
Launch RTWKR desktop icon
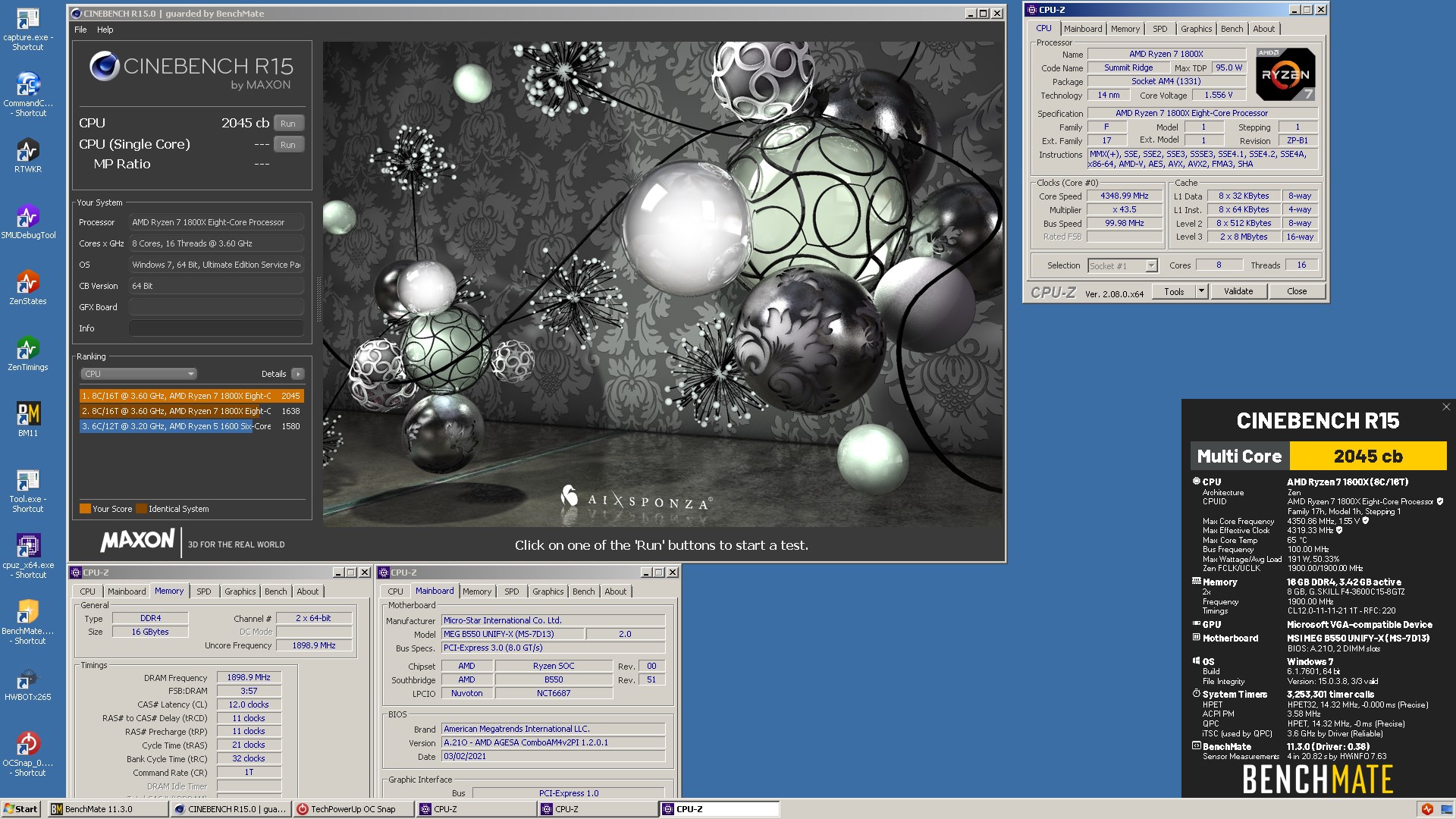pyautogui.click(x=28, y=156)
